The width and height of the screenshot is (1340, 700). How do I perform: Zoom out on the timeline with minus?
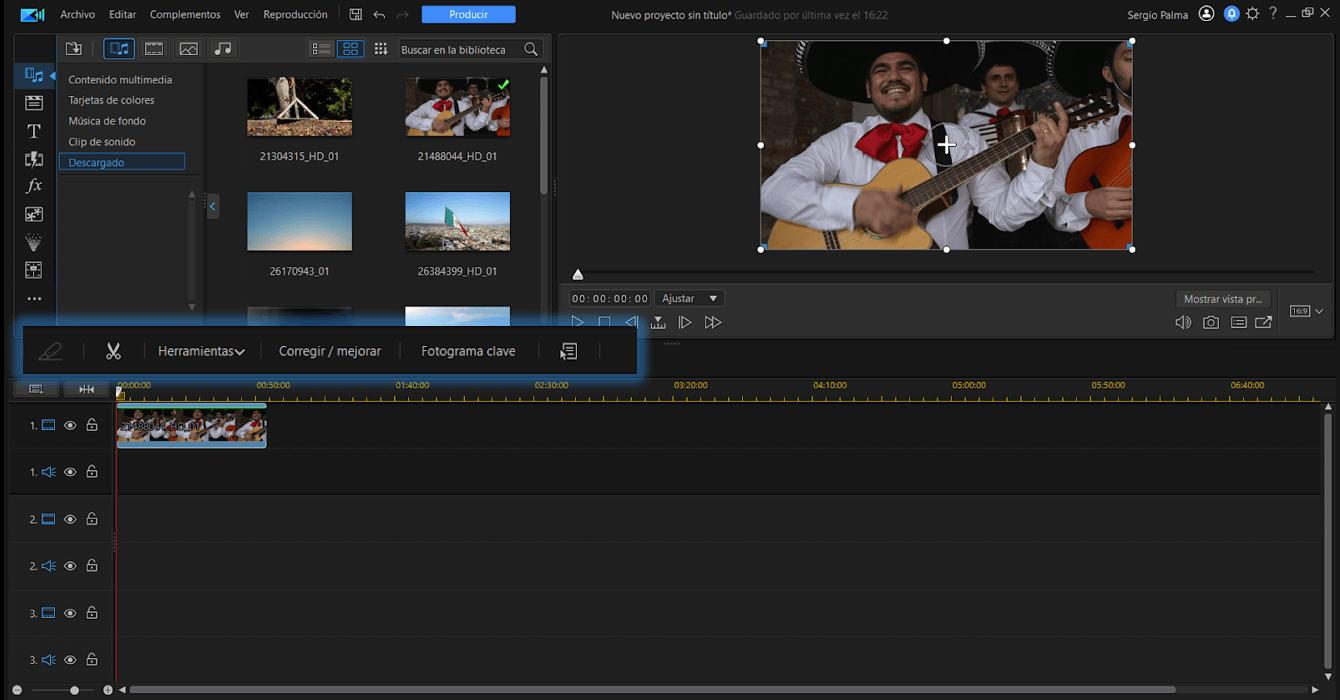tap(17, 690)
